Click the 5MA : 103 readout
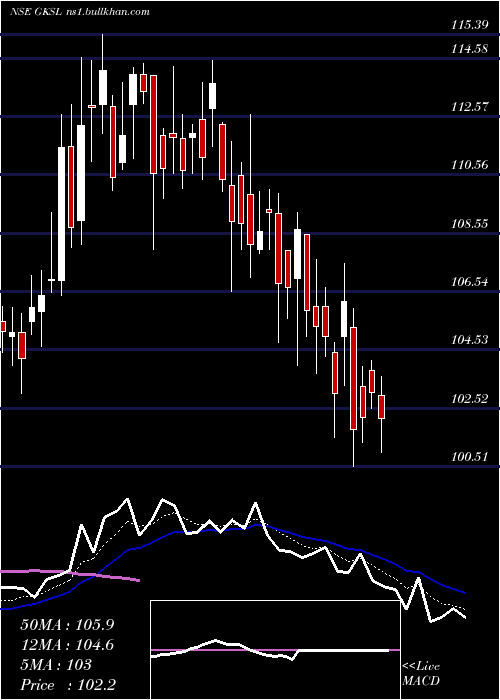Image resolution: width=500 pixels, height=700 pixels. tap(56, 665)
